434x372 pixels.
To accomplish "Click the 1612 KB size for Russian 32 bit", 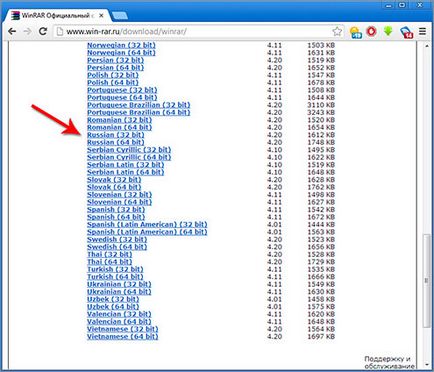I will tap(321, 135).
